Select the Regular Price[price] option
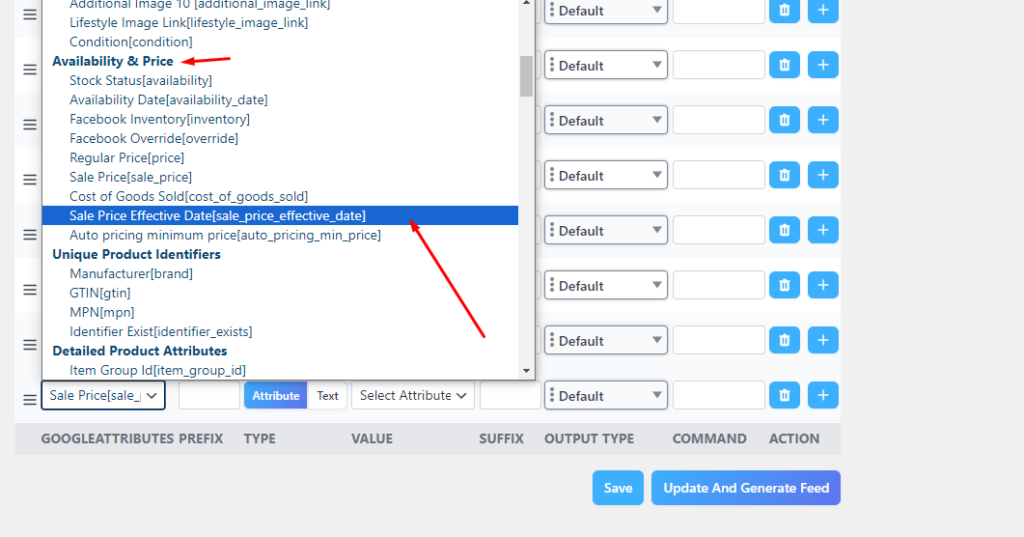Viewport: 1024px width, 537px height. click(126, 158)
